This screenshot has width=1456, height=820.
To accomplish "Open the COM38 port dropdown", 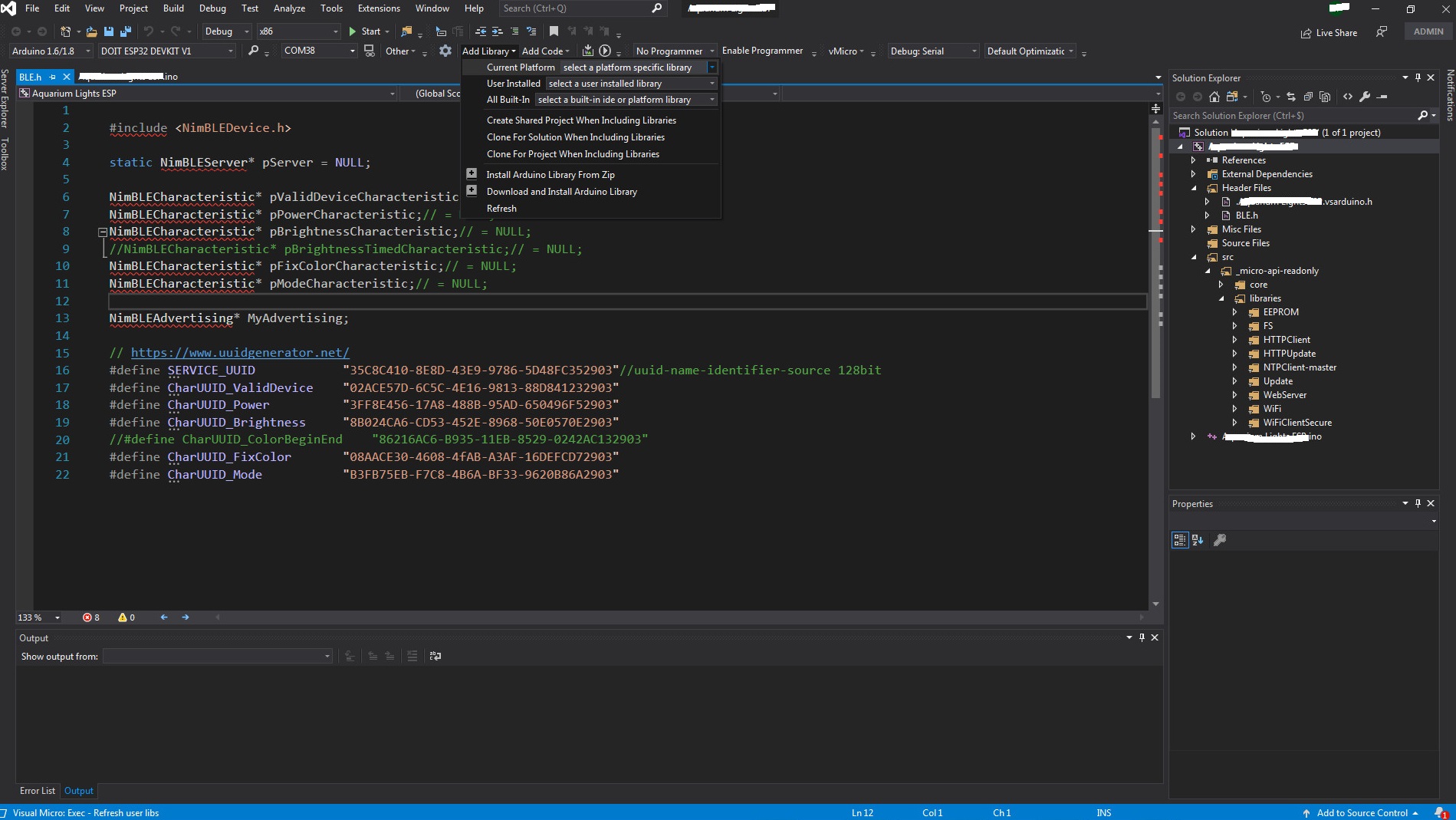I will [x=319, y=51].
